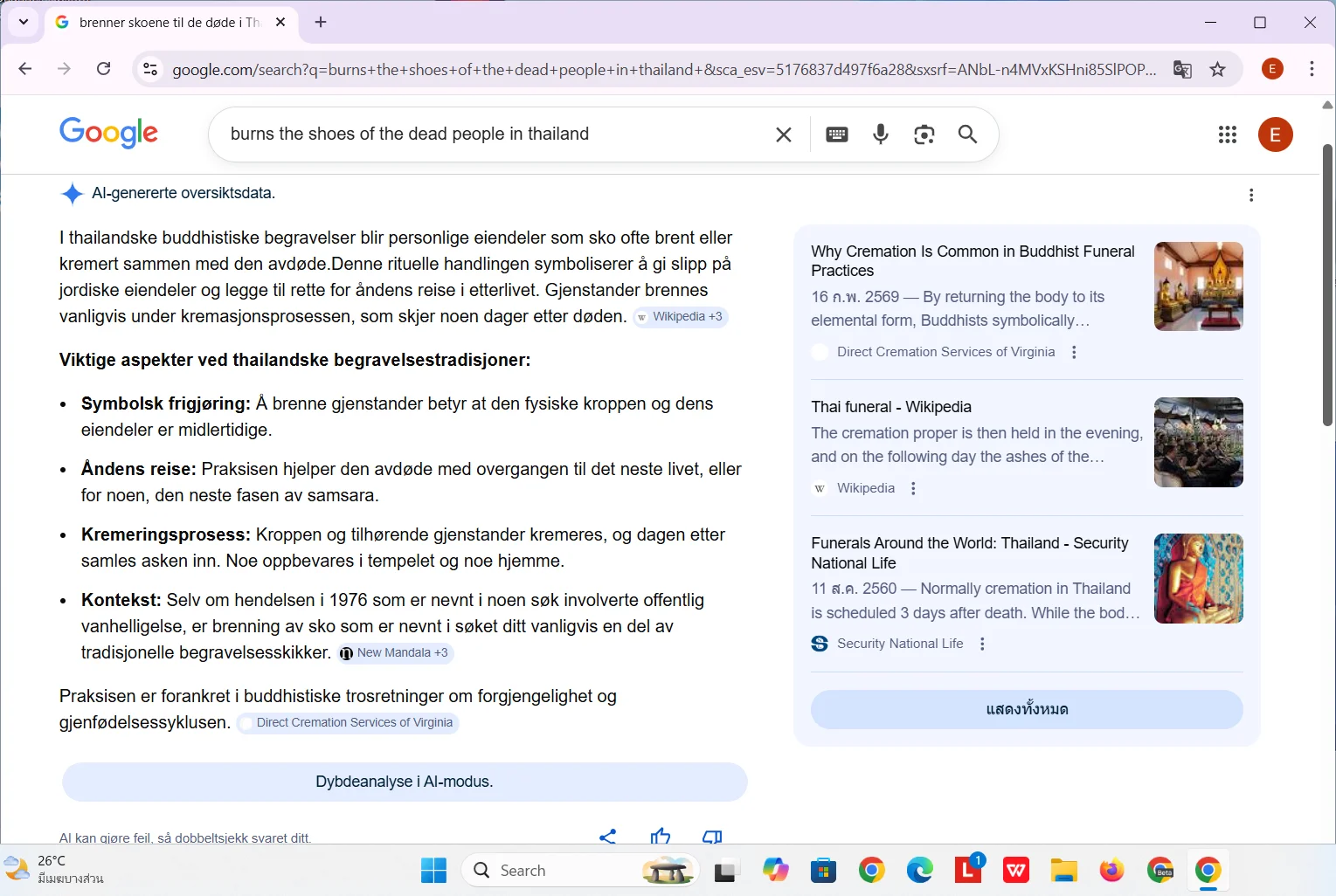The width and height of the screenshot is (1336, 896).
Task: Translate this page via the address bar icon
Action: coord(1181,69)
